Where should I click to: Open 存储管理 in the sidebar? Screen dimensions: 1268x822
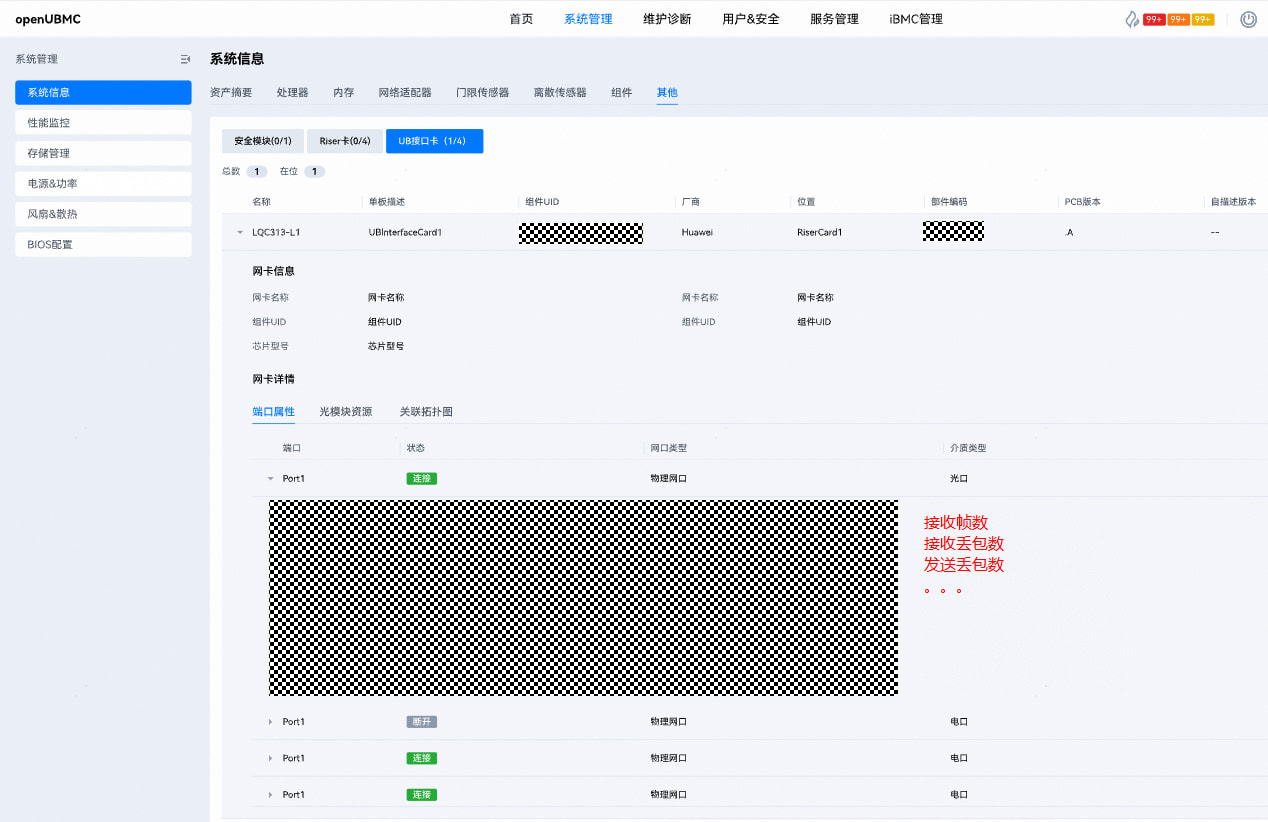tap(103, 153)
